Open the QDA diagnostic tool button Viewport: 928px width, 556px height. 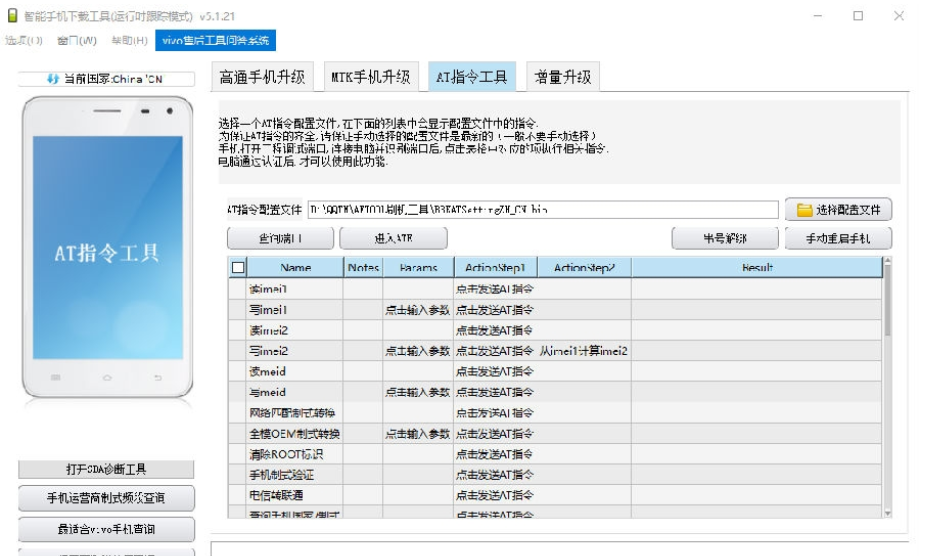(106, 469)
